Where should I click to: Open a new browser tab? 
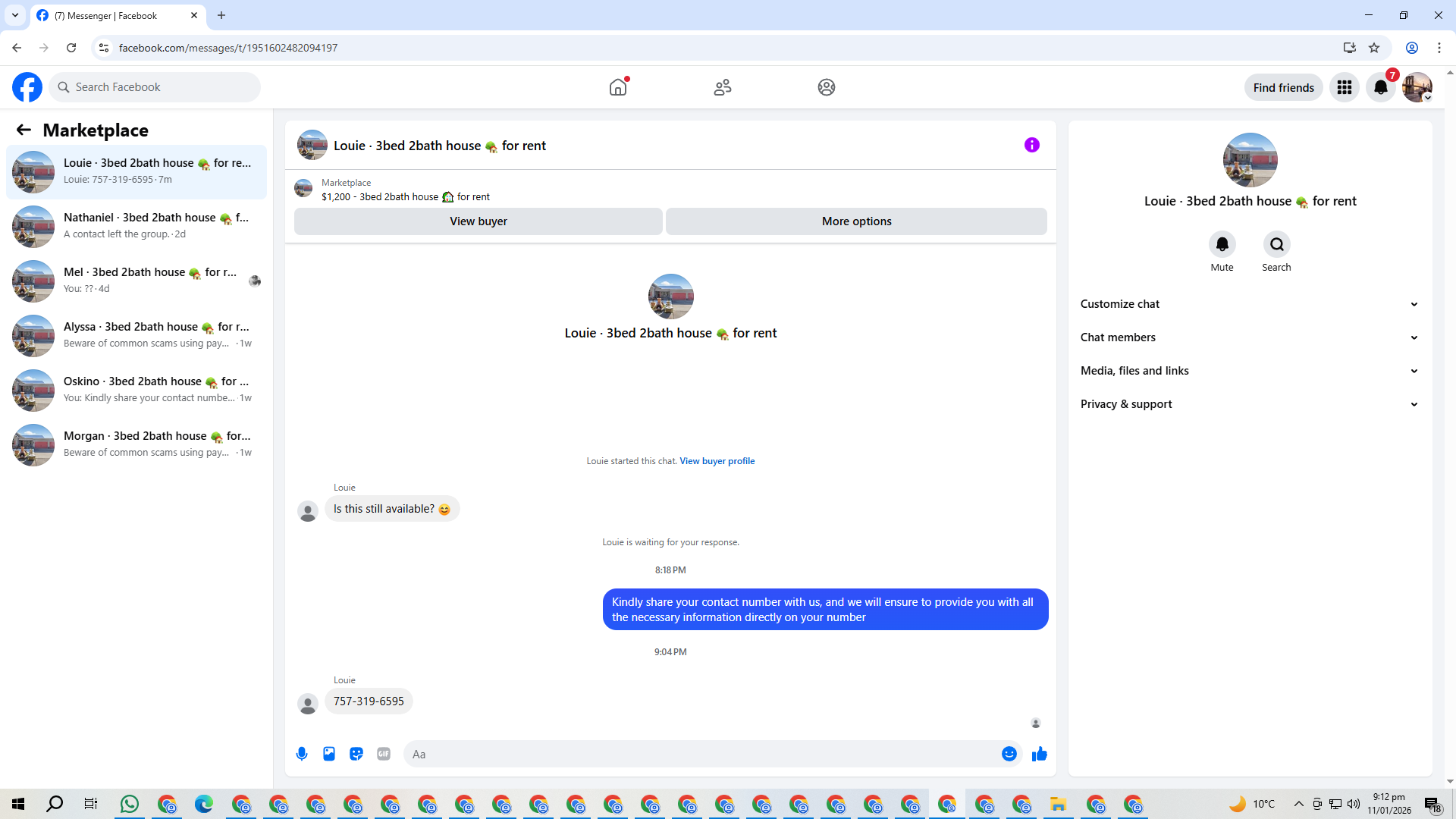point(221,15)
